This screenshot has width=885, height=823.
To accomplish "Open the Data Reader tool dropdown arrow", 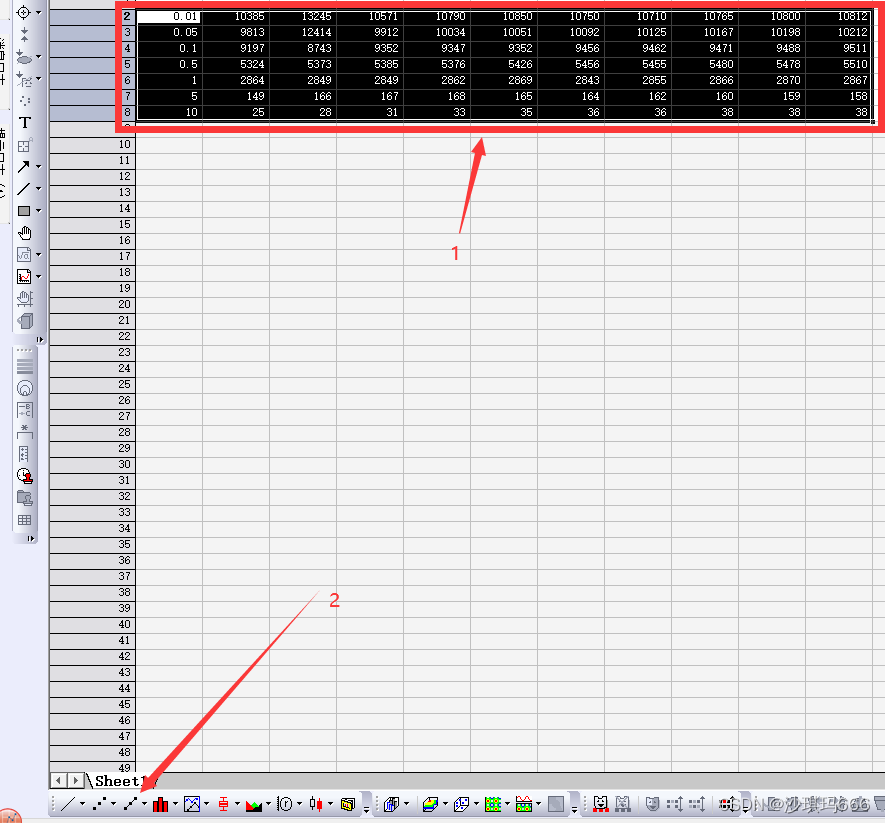I will (x=38, y=12).
